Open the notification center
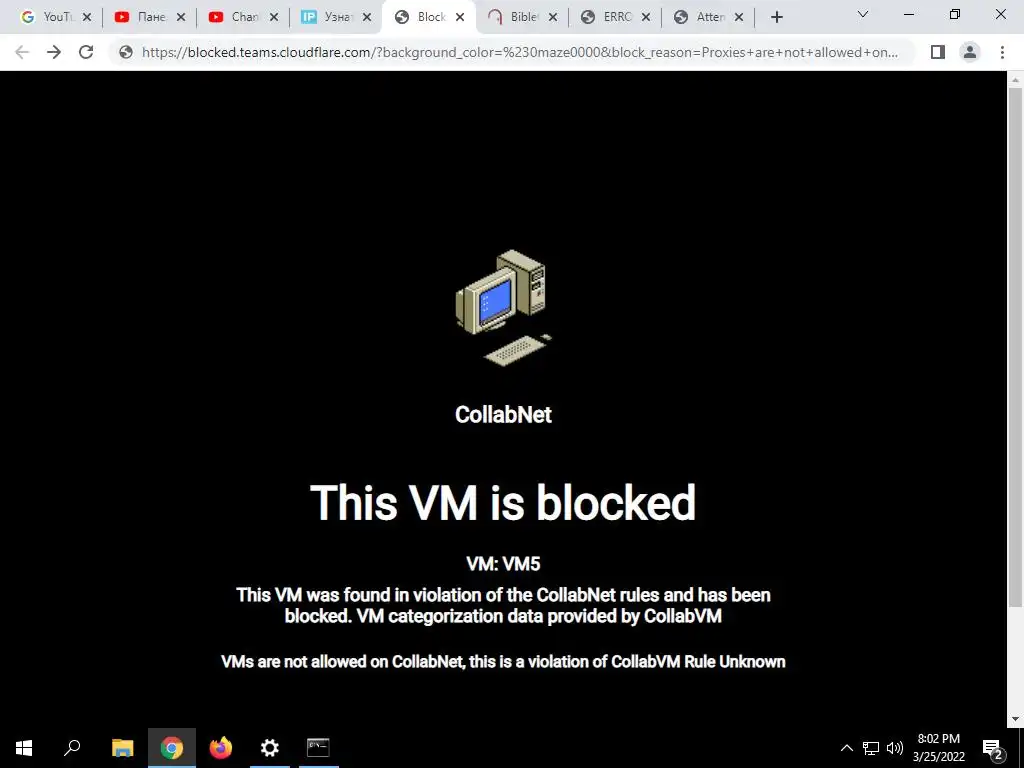The image size is (1024, 768). tap(993, 748)
